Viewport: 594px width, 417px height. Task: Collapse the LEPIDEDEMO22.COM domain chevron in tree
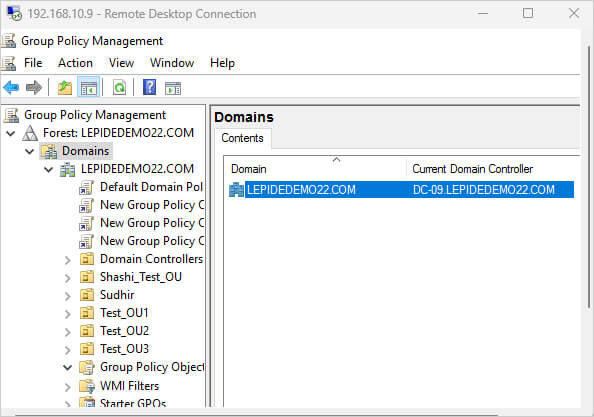coord(48,169)
